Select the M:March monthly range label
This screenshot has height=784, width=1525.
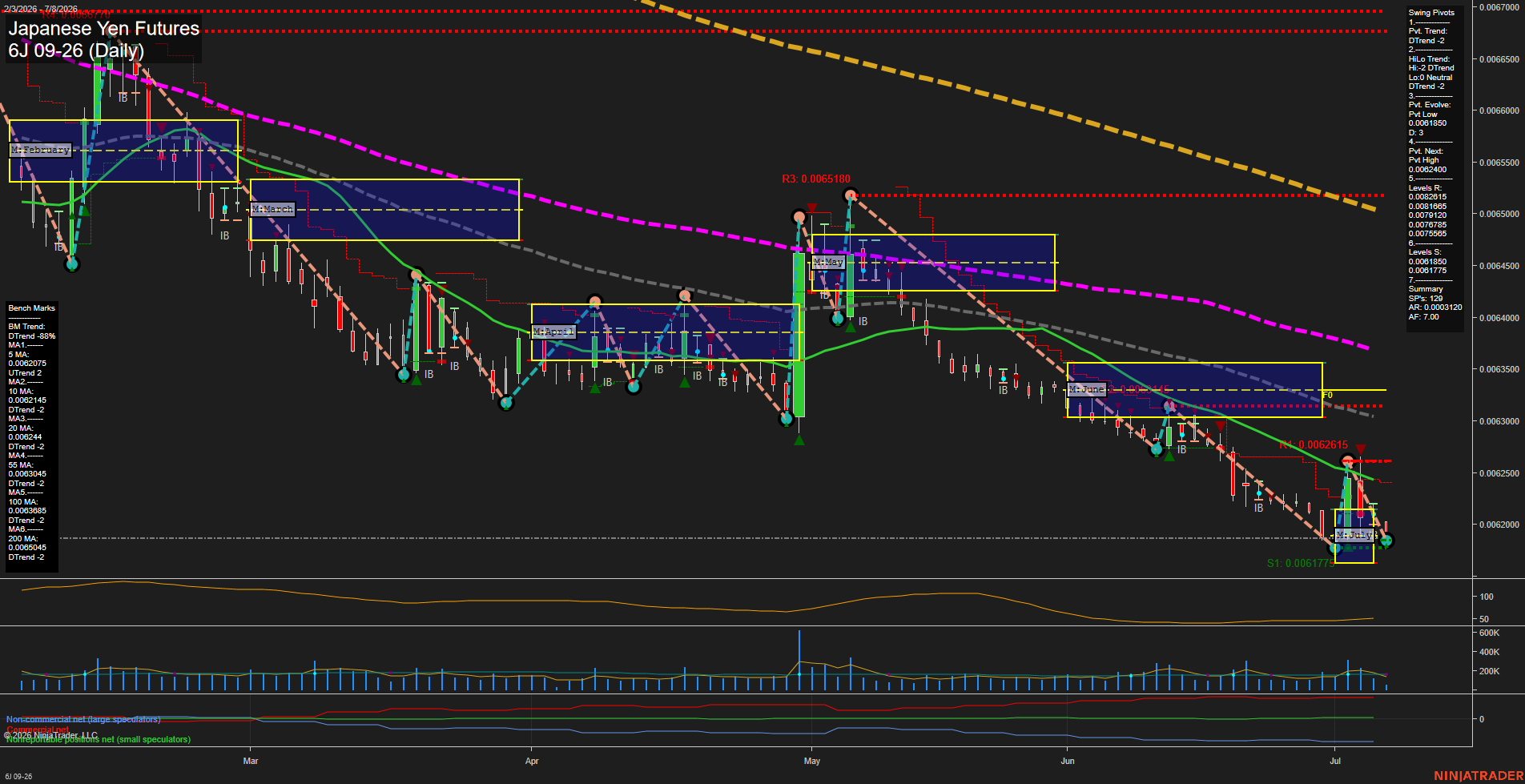[x=273, y=209]
